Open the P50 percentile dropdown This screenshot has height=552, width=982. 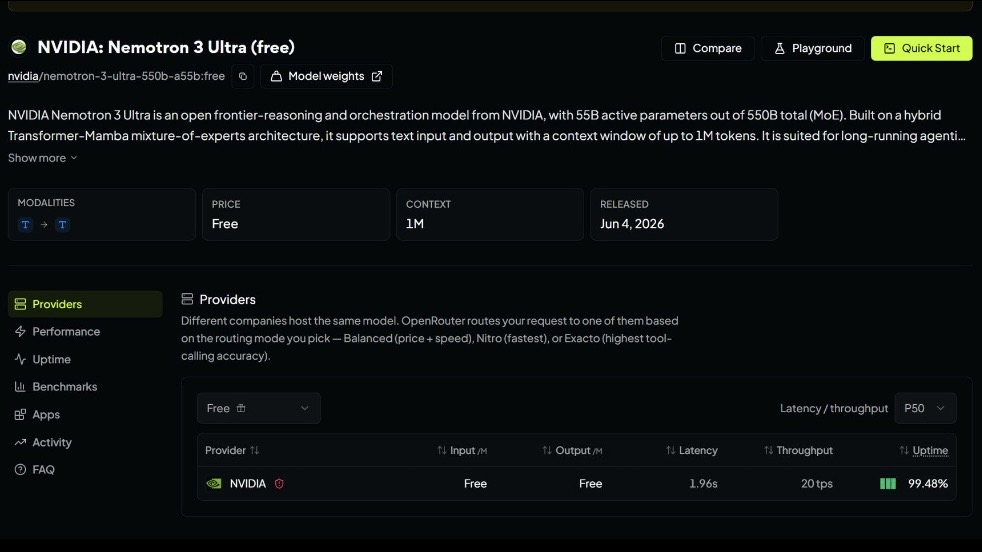(925, 408)
